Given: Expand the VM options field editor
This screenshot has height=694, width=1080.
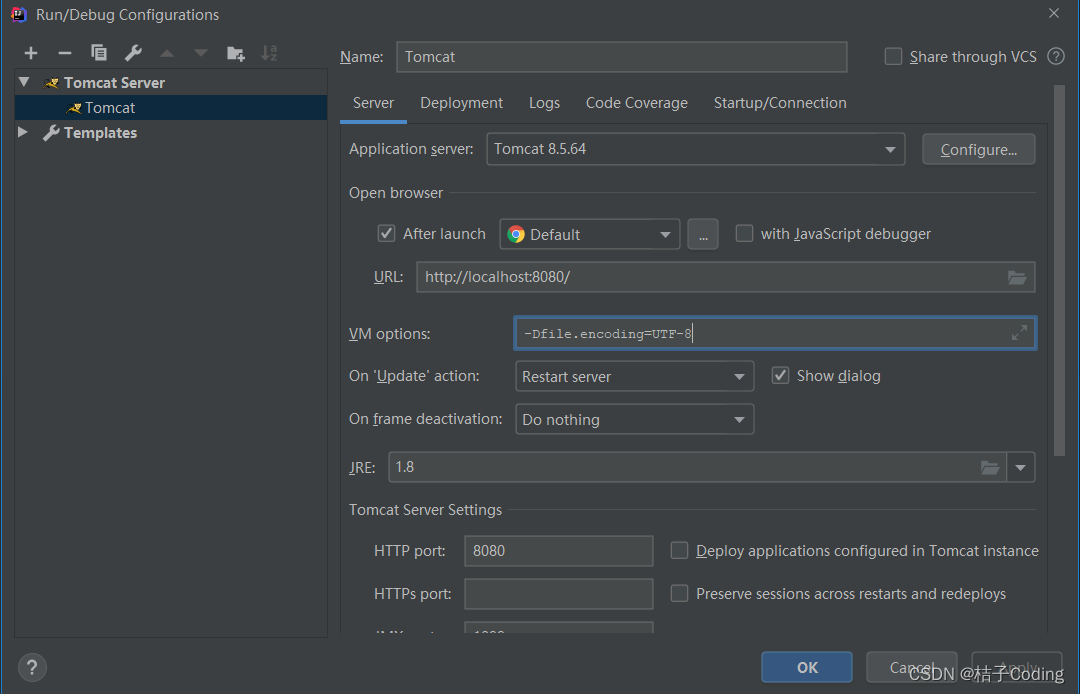Looking at the screenshot, I should [x=1019, y=333].
